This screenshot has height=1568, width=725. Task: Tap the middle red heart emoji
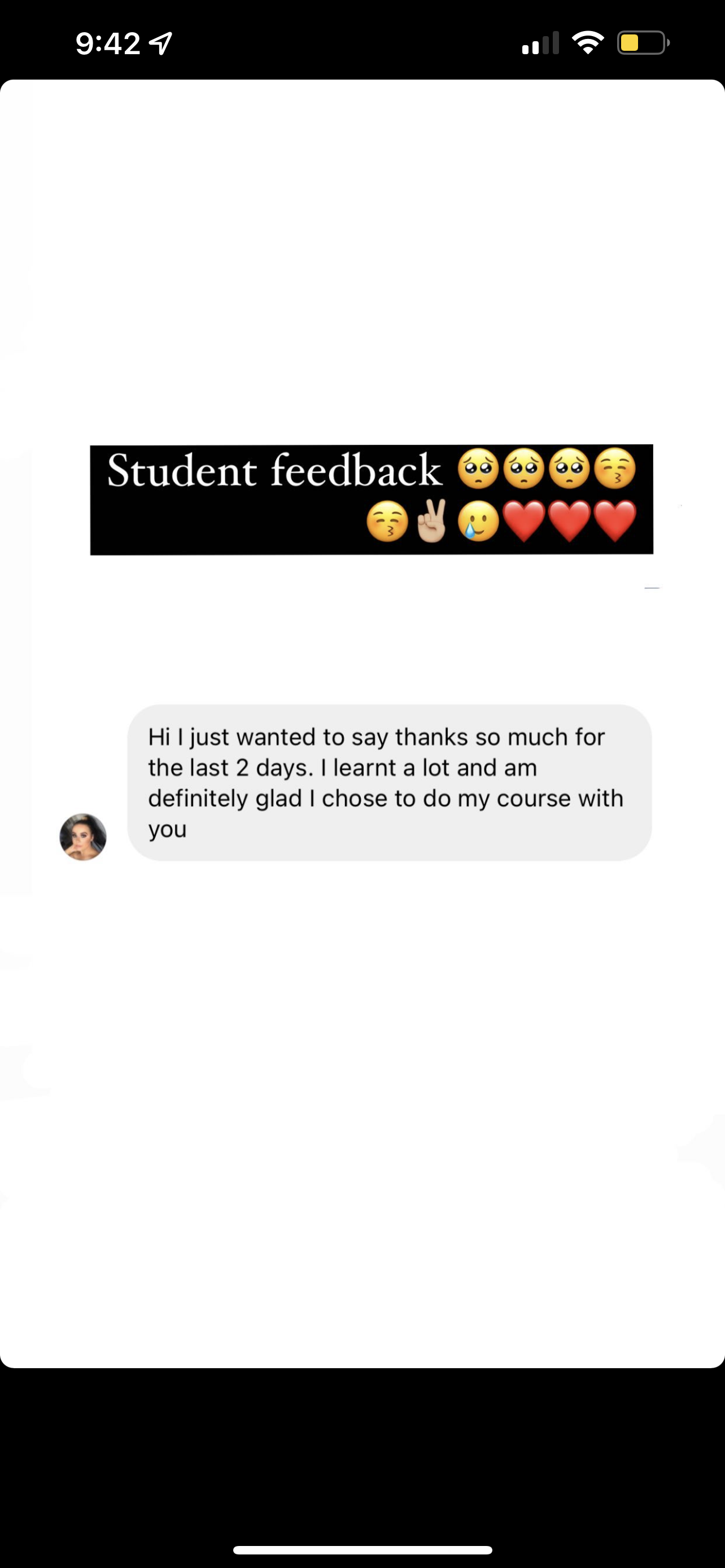(x=569, y=521)
